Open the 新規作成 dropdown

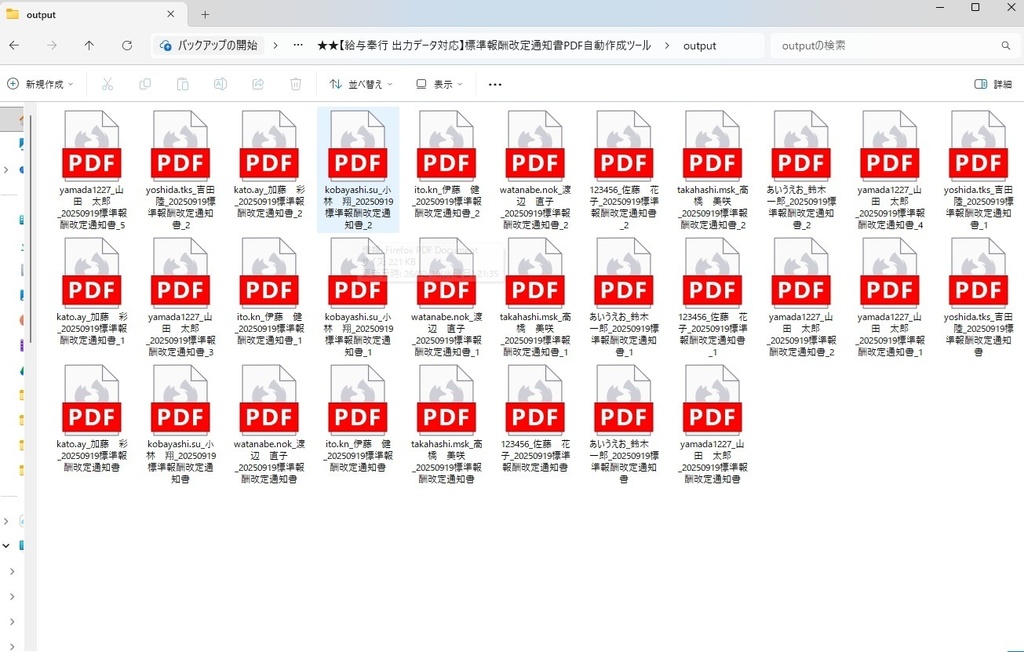[x=40, y=84]
